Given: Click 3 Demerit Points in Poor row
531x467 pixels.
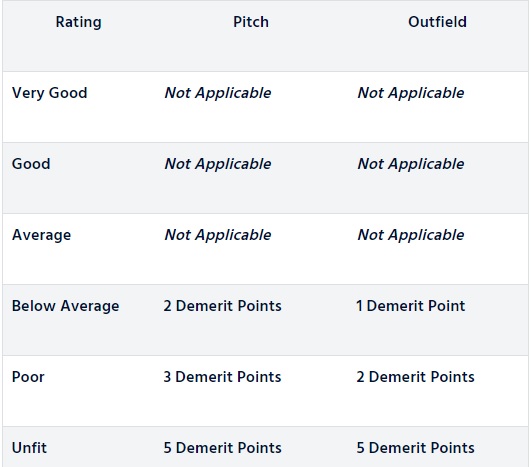Looking at the screenshot, I should pyautogui.click(x=222, y=377).
